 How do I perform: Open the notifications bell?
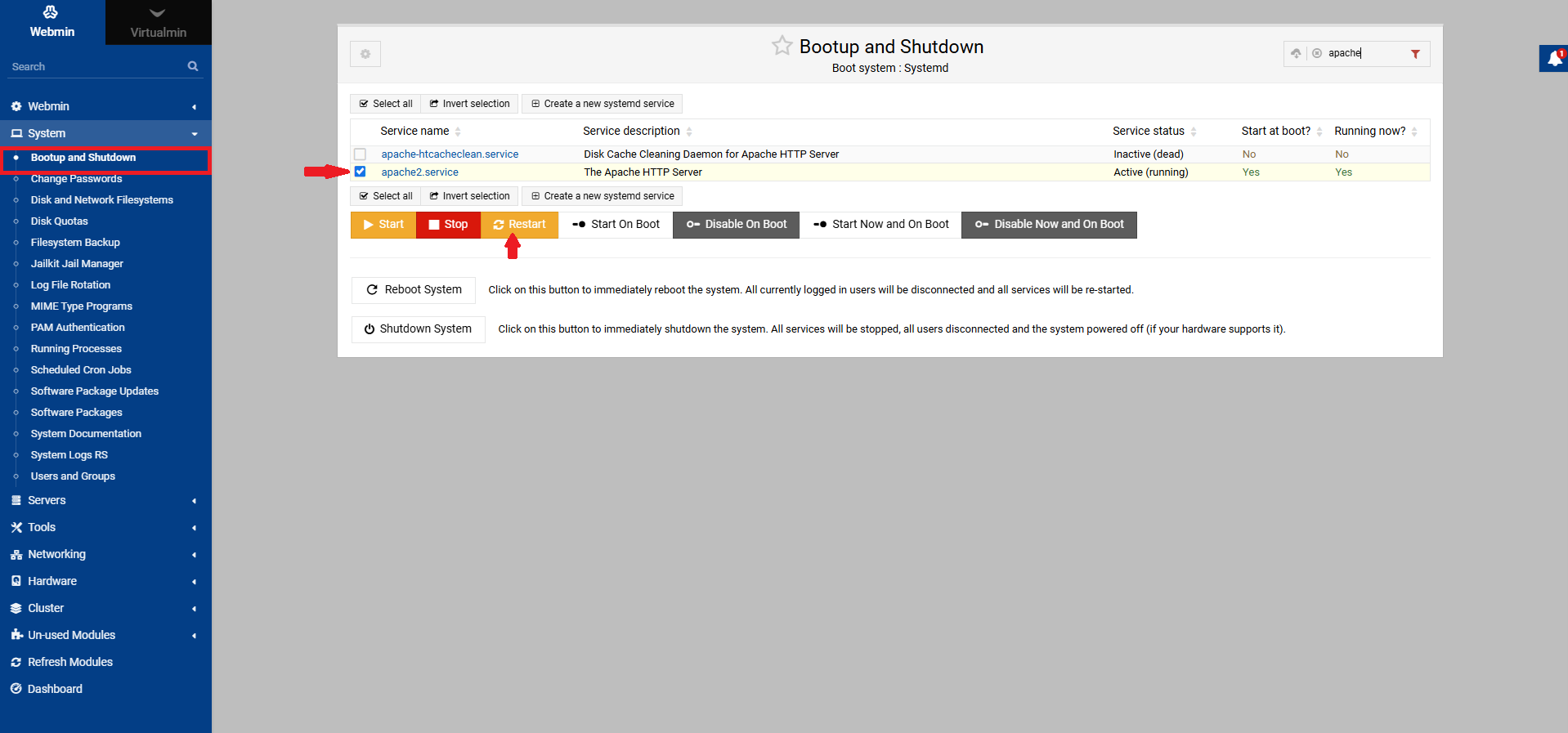(x=1554, y=59)
